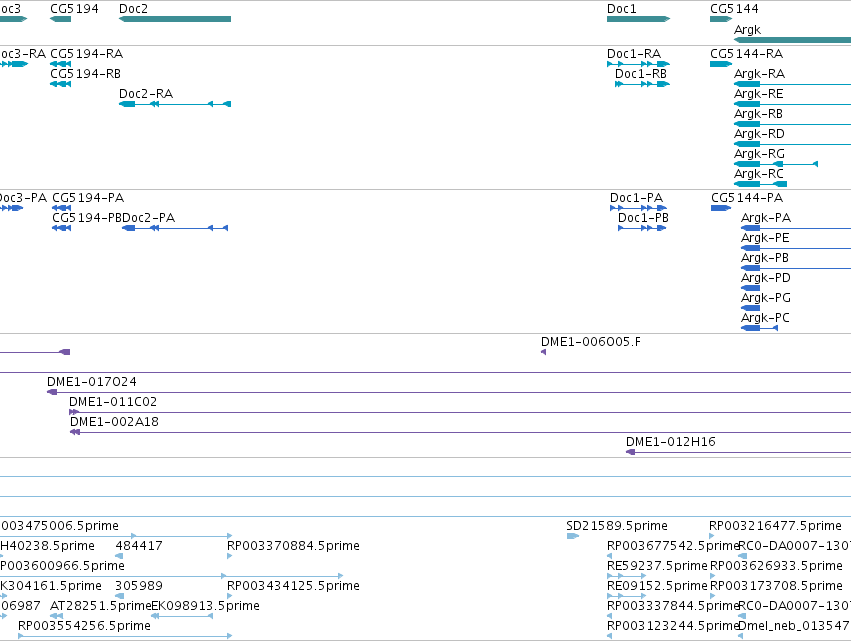Click the Doc1 gene arrow feature
Image resolution: width=851 pixels, height=641 pixels.
pyautogui.click(x=638, y=19)
